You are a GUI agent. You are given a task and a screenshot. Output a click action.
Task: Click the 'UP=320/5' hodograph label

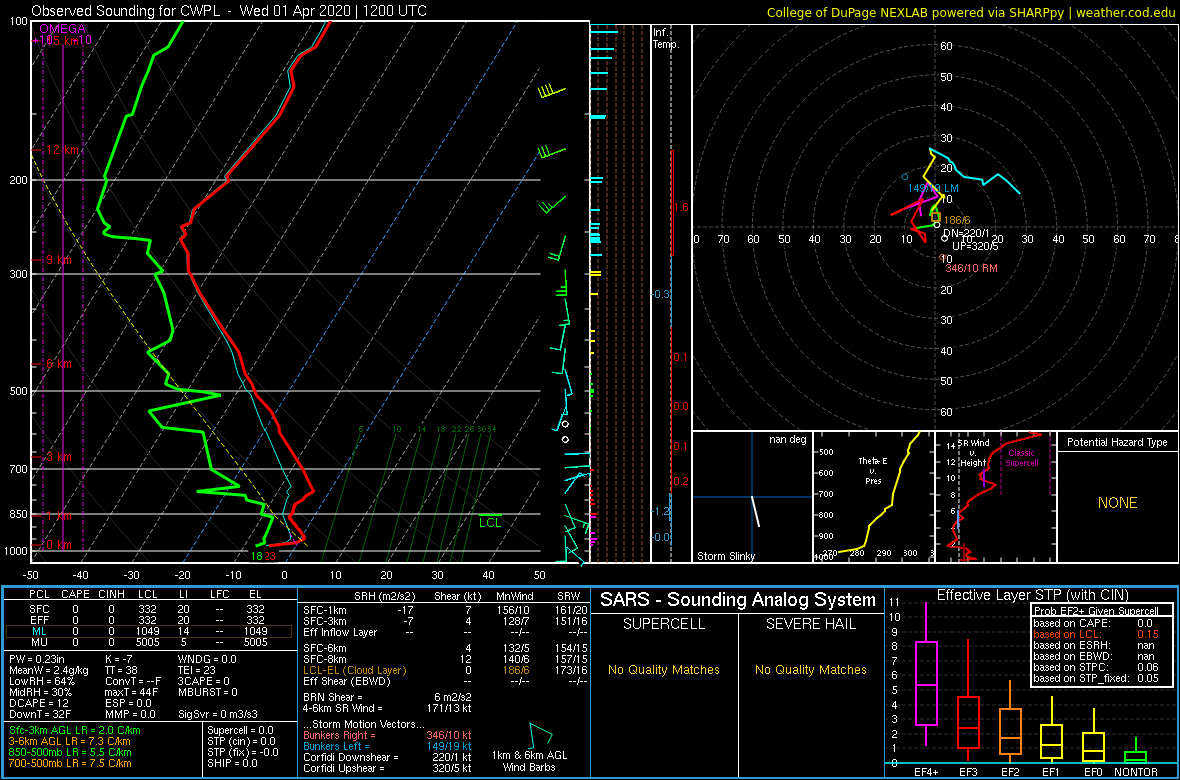975,245
